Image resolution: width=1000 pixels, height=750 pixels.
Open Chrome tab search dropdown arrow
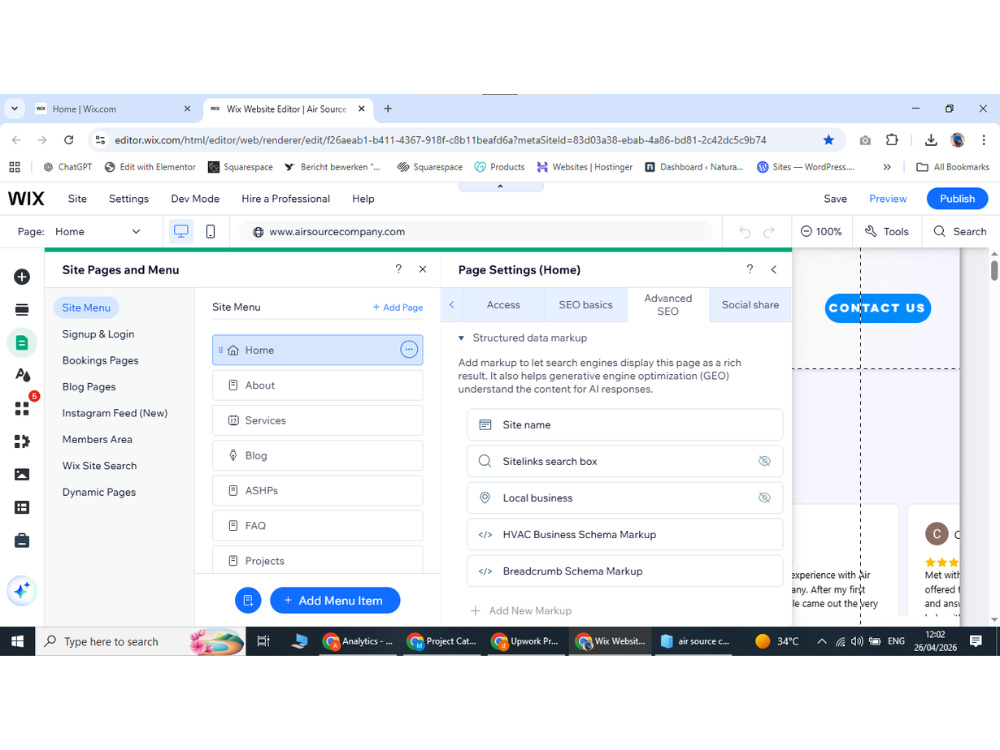14,109
